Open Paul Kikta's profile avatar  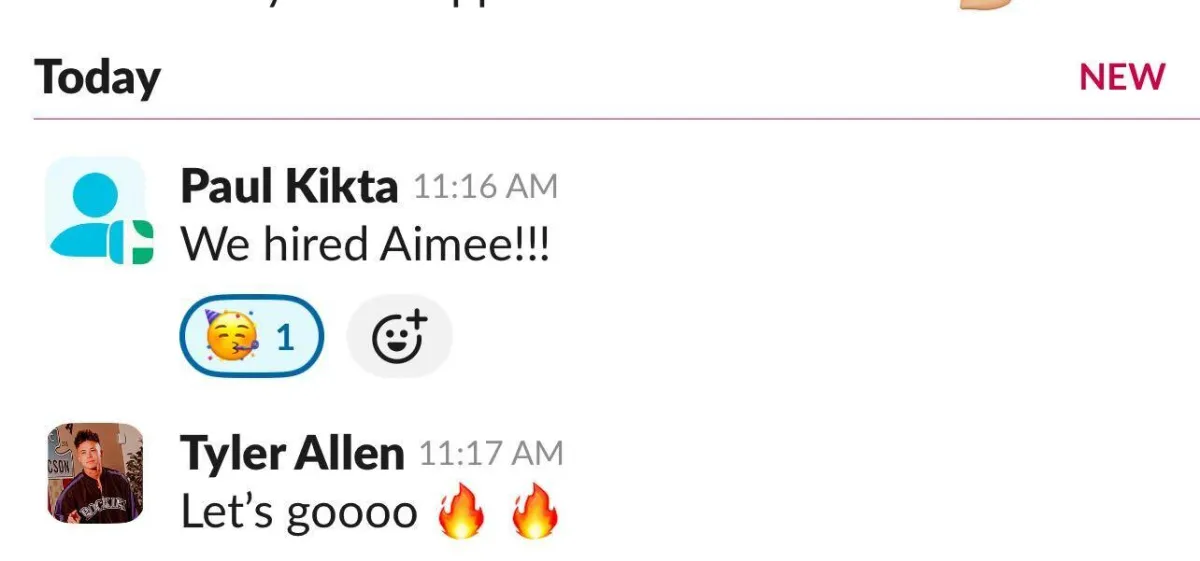(x=96, y=208)
